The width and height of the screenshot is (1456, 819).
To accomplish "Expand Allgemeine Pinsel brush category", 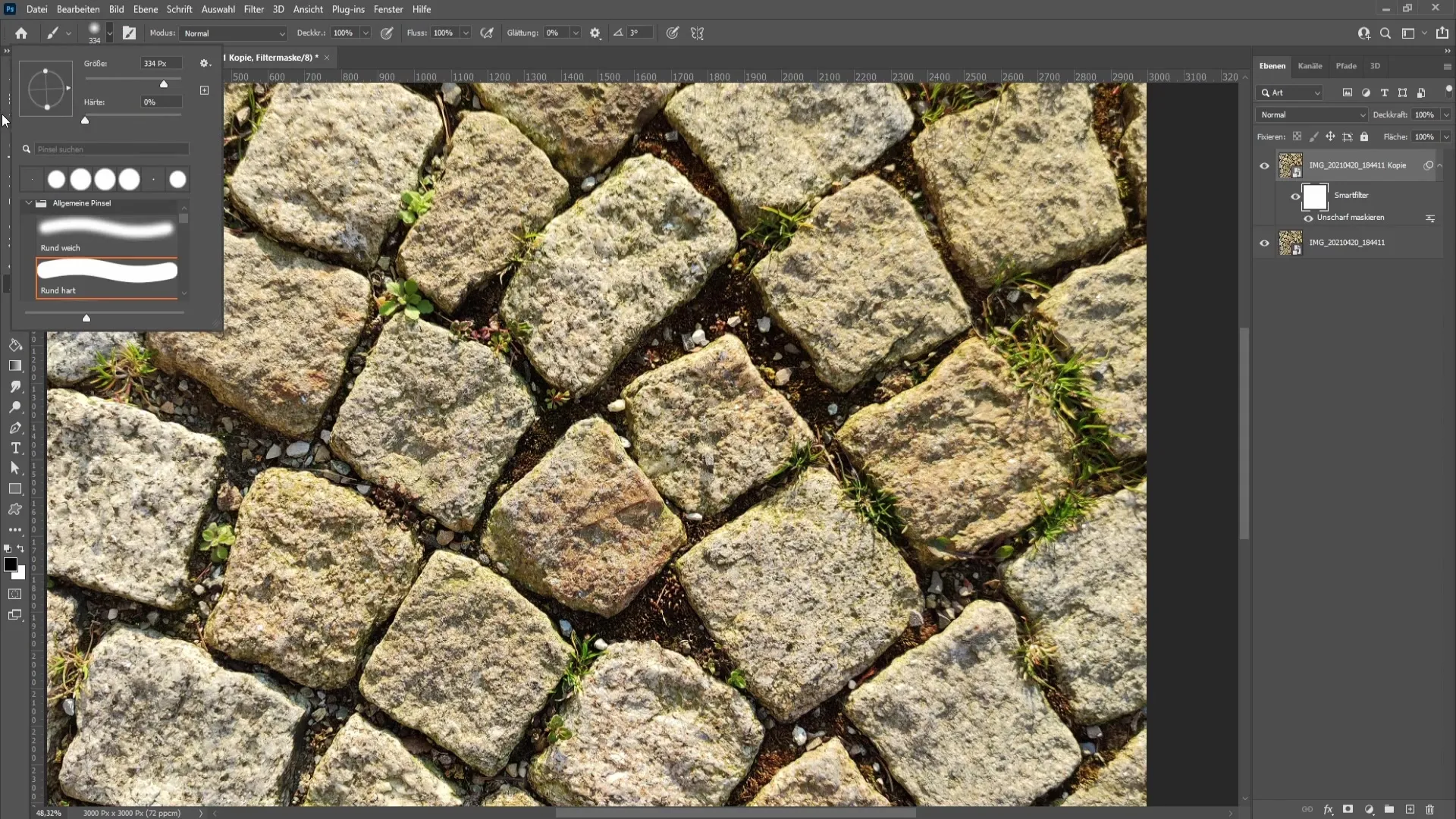I will (x=29, y=203).
